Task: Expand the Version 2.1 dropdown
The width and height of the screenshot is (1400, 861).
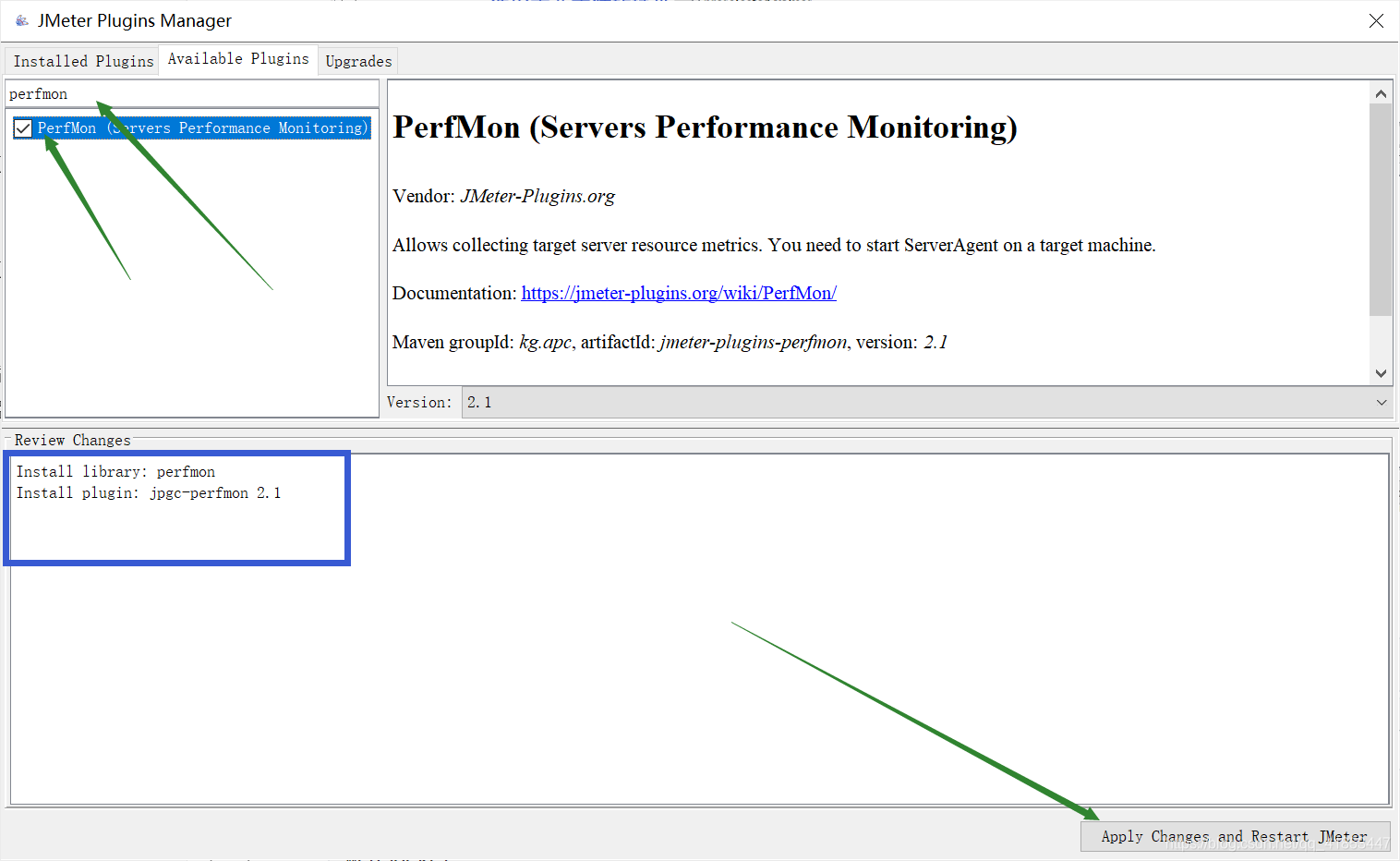Action: coord(927,402)
